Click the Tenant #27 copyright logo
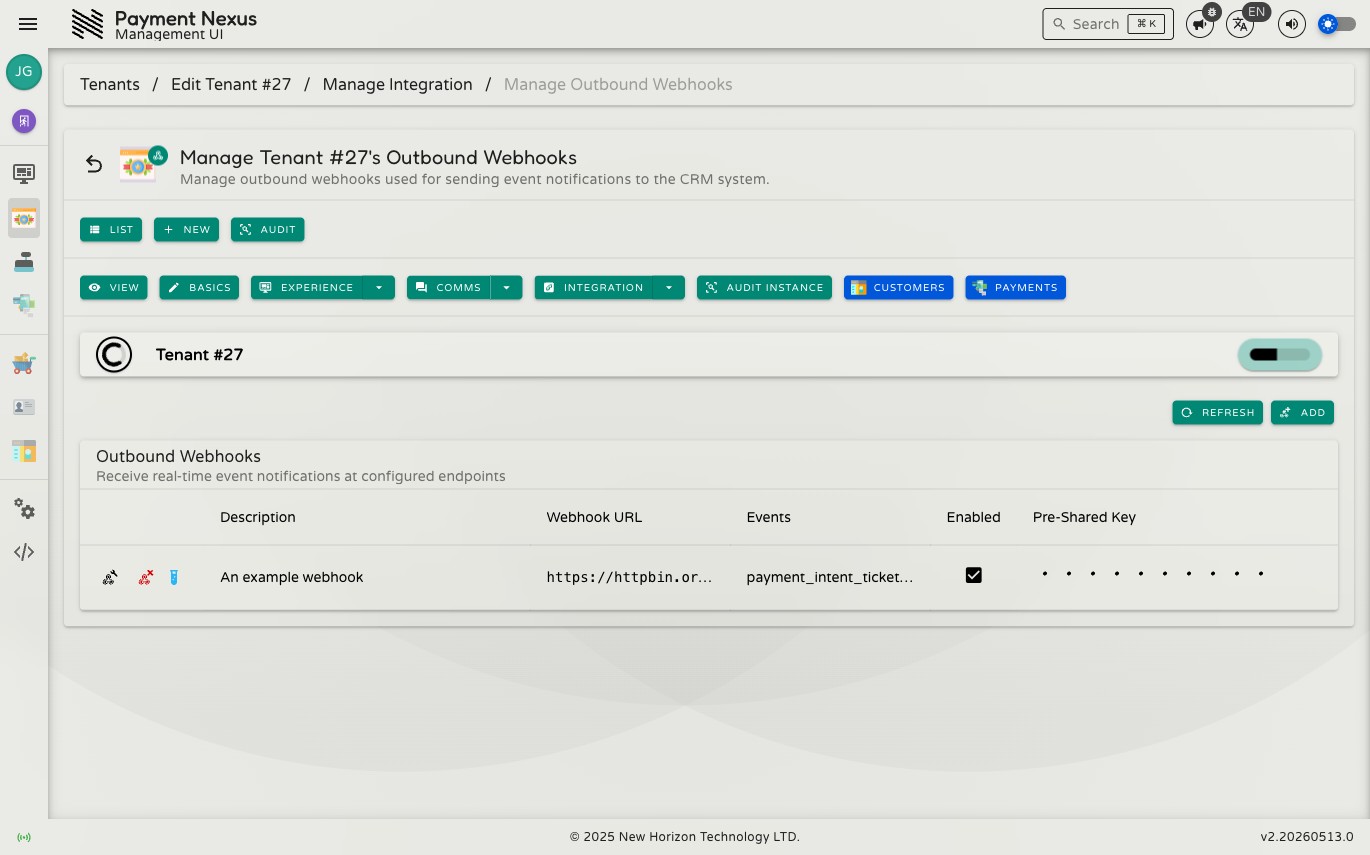 [114, 355]
